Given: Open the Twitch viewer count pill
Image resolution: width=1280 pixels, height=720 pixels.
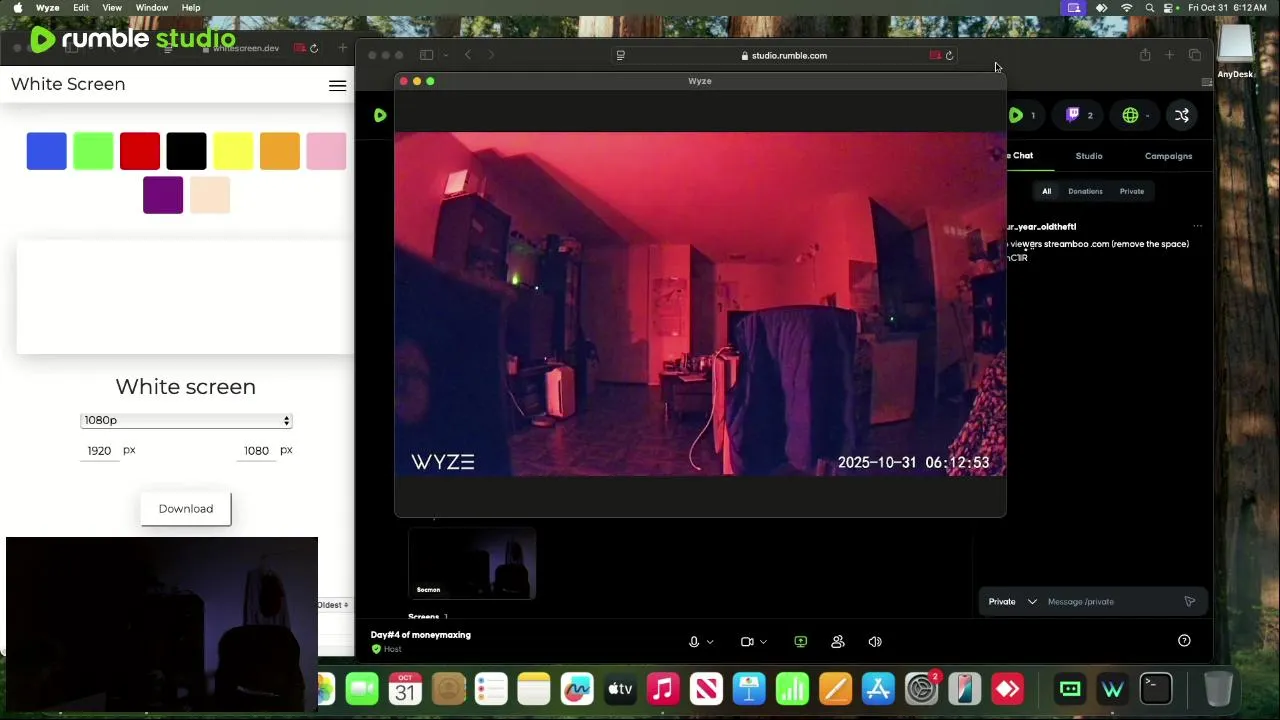Looking at the screenshot, I should click(1079, 115).
